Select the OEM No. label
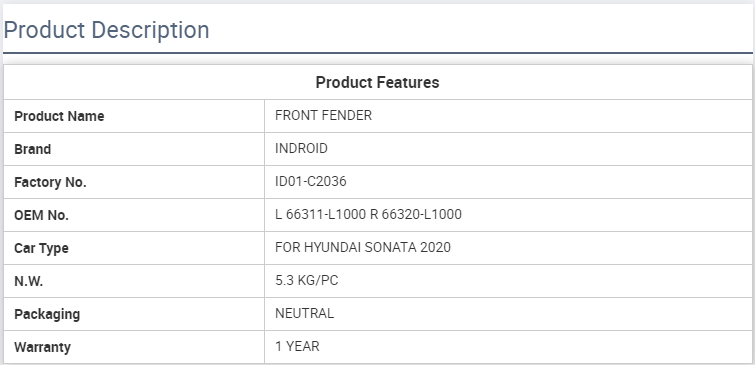 pos(41,215)
